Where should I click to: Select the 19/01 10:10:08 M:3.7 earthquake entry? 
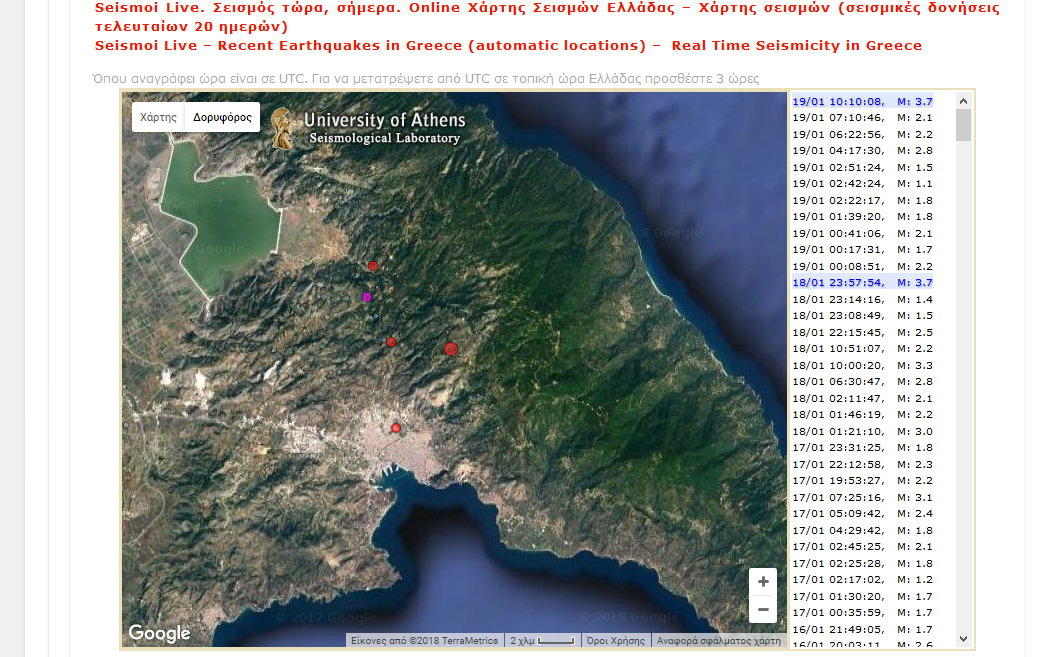[x=863, y=101]
